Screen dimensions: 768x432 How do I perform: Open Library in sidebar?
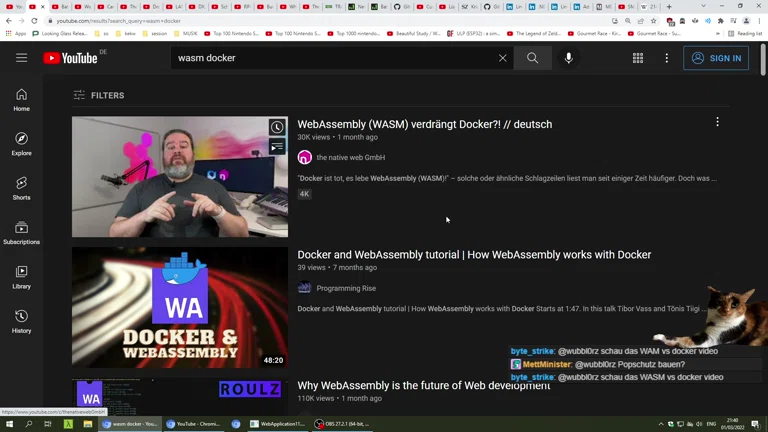[x=22, y=277]
